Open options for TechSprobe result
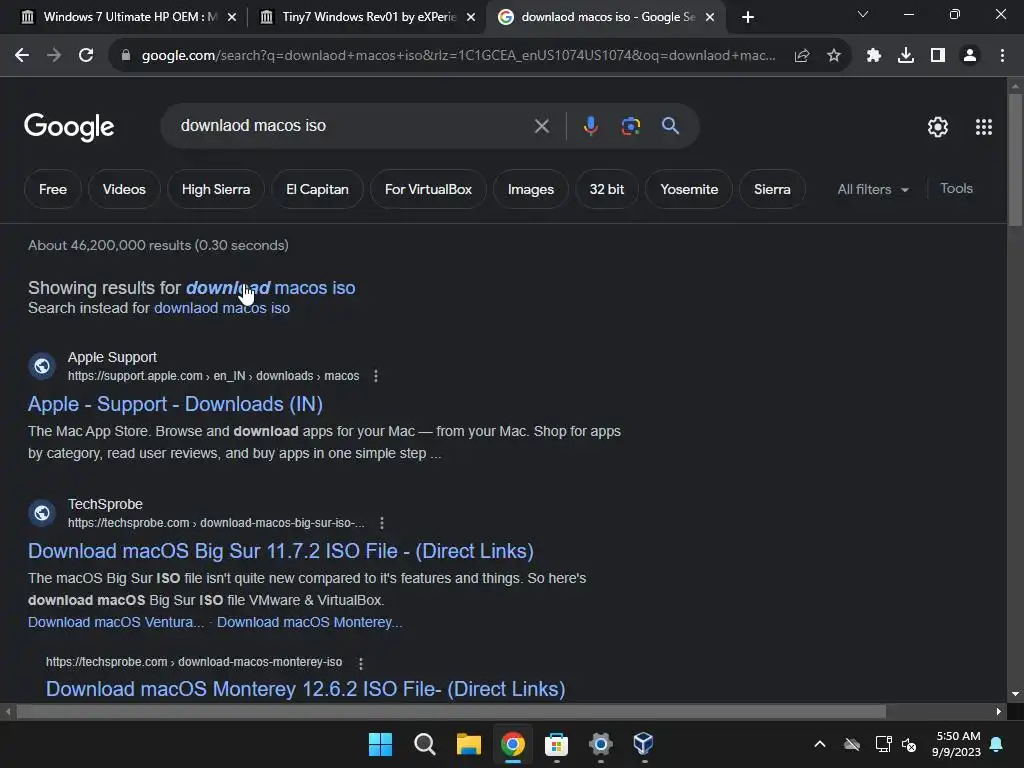Screen dimensions: 1024x768 (x=382, y=523)
